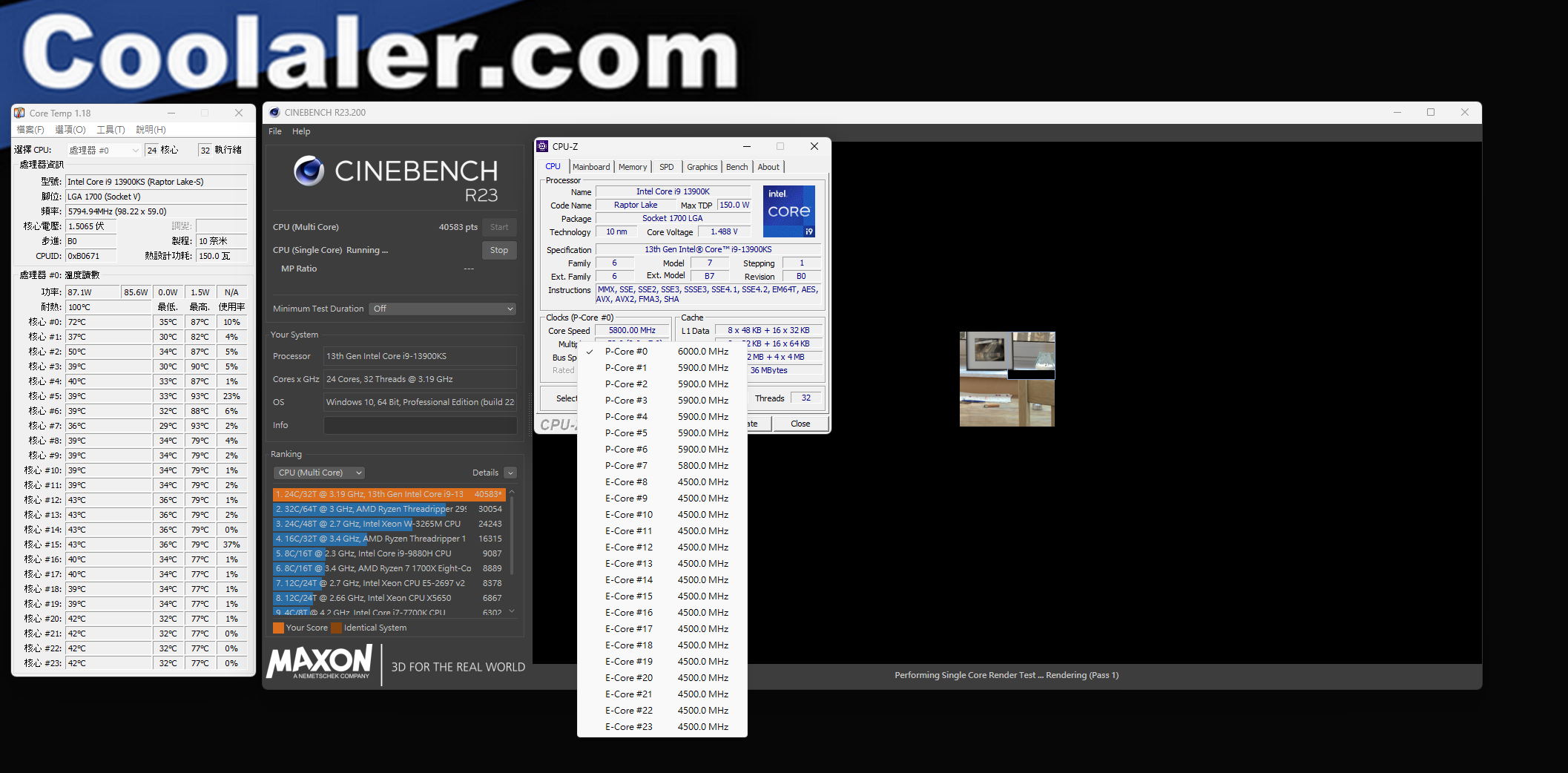Switch to CPU-Z SPD tab
The height and width of the screenshot is (773, 1568).
(x=667, y=167)
